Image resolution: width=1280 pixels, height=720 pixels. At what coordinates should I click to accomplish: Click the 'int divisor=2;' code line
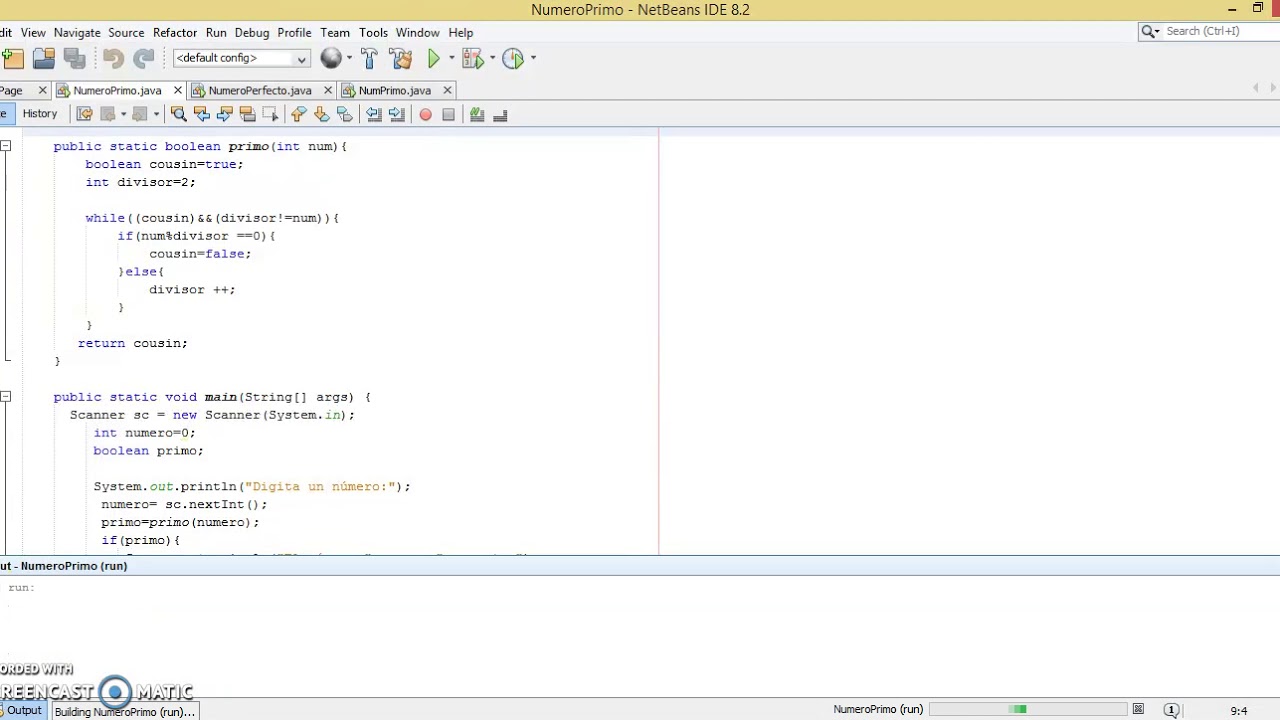(x=141, y=182)
